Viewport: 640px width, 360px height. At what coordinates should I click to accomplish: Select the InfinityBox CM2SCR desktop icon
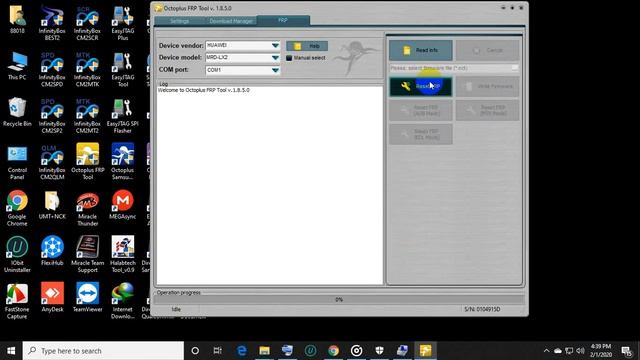pos(87,22)
